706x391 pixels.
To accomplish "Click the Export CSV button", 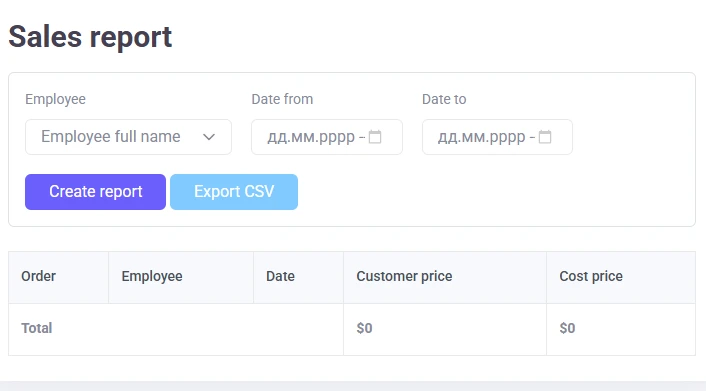I will click(234, 192).
